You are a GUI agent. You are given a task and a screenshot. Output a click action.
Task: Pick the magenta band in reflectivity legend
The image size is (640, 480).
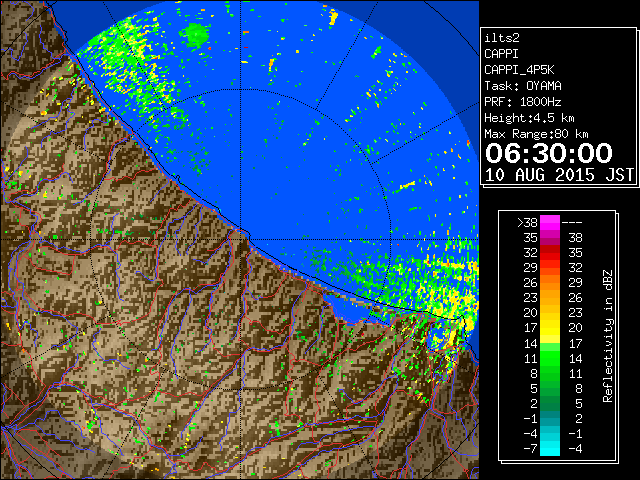tap(550, 223)
